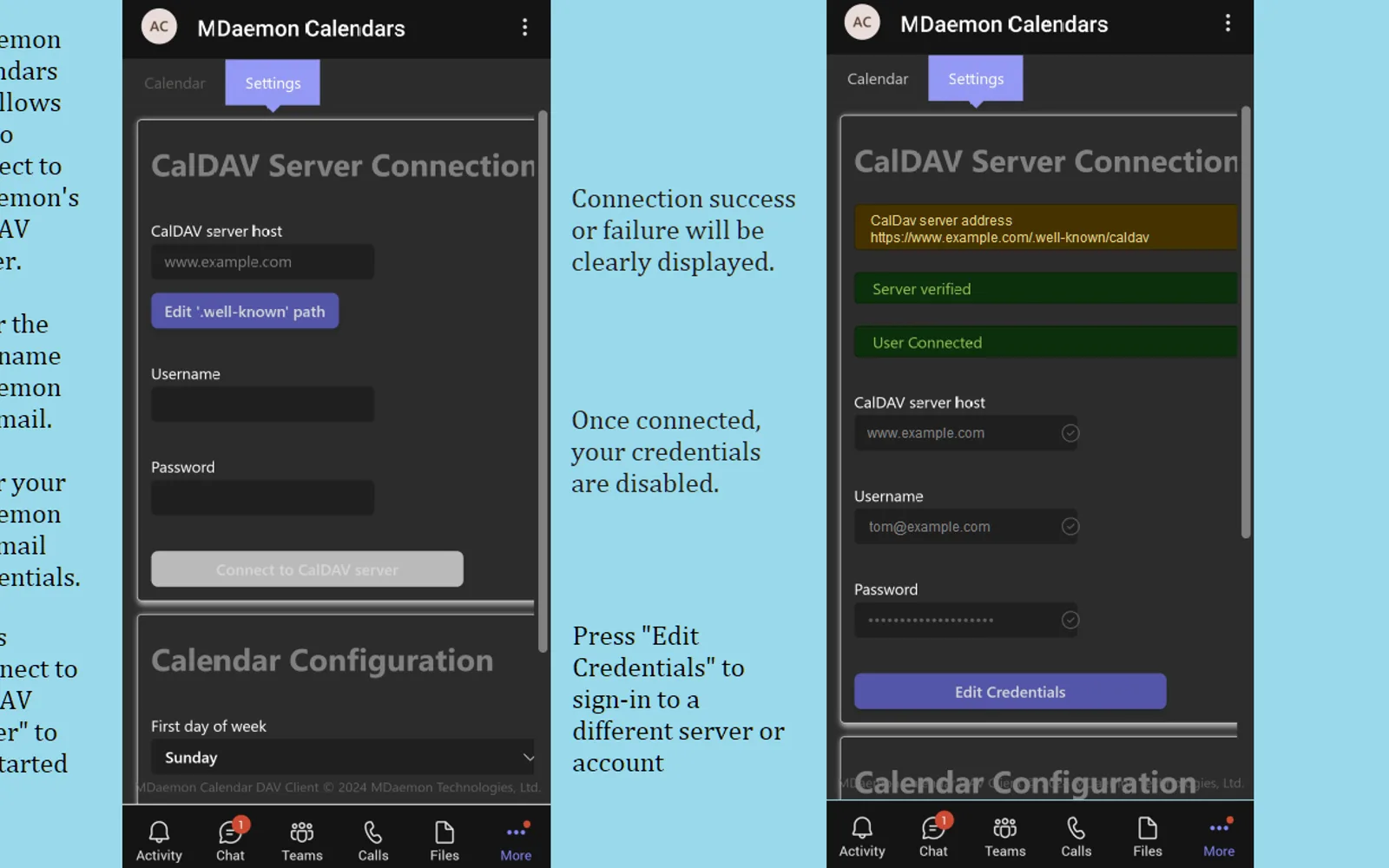Select Settings tab in left phone

273,82
